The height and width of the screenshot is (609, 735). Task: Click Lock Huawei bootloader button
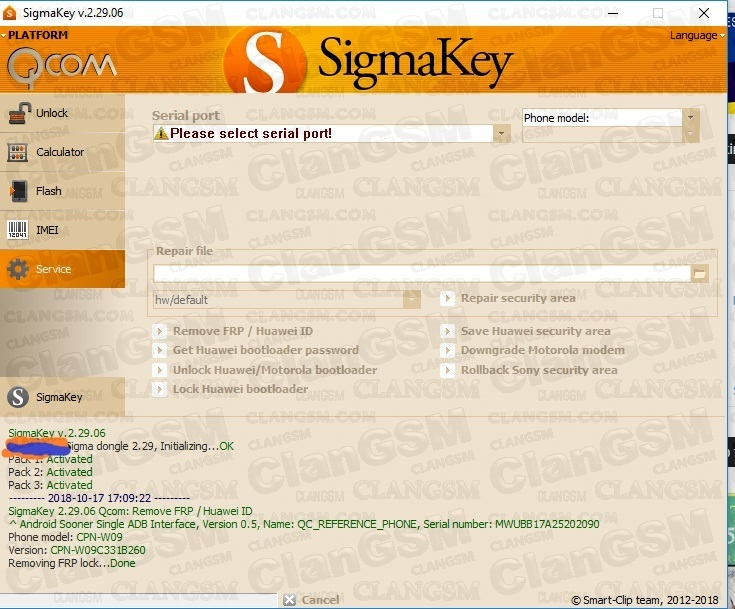231,389
